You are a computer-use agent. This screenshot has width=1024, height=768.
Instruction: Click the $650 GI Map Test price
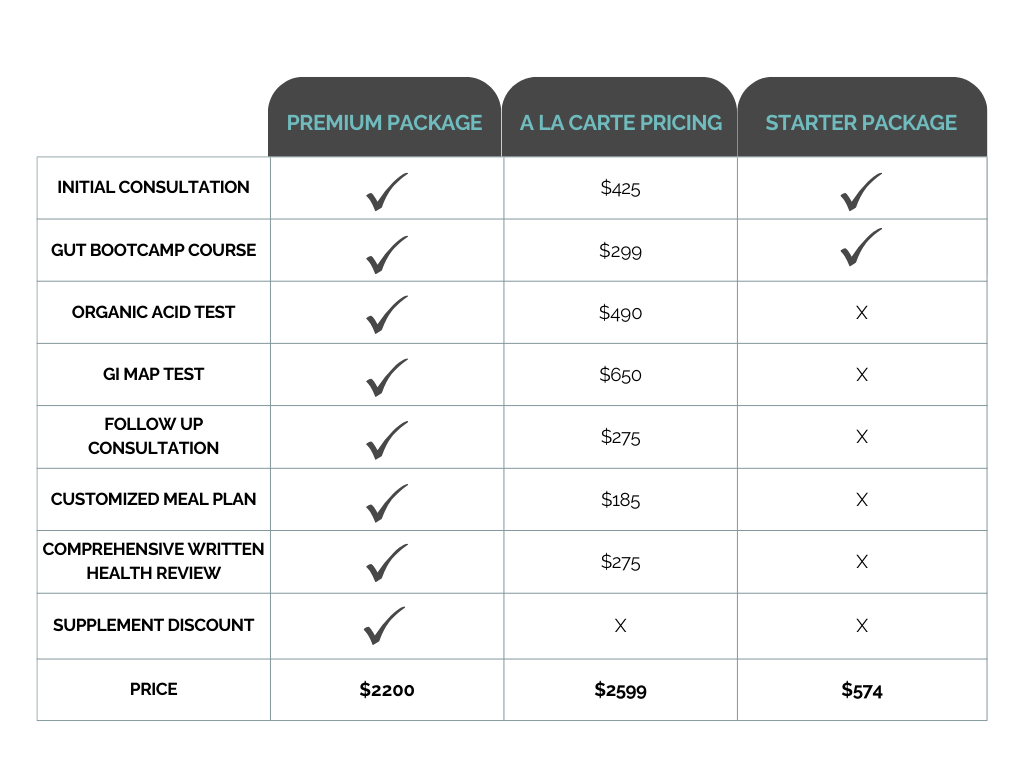(620, 375)
